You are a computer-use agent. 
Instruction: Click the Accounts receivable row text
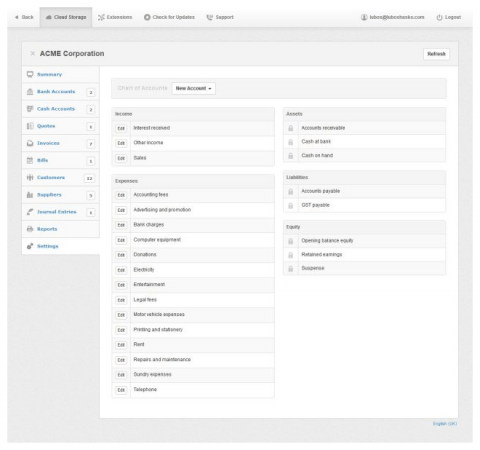tap(323, 128)
